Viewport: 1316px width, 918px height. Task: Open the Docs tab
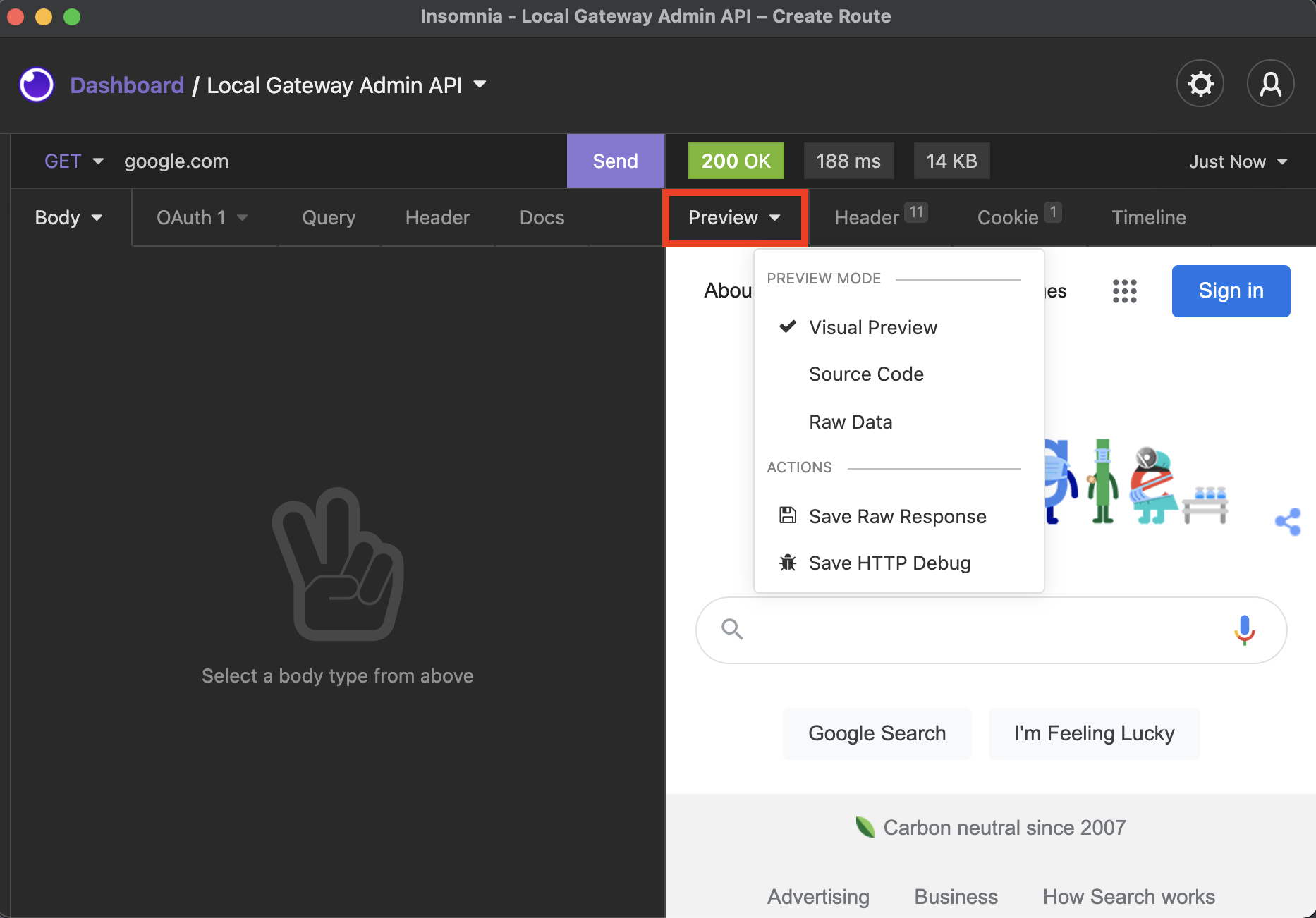point(542,217)
